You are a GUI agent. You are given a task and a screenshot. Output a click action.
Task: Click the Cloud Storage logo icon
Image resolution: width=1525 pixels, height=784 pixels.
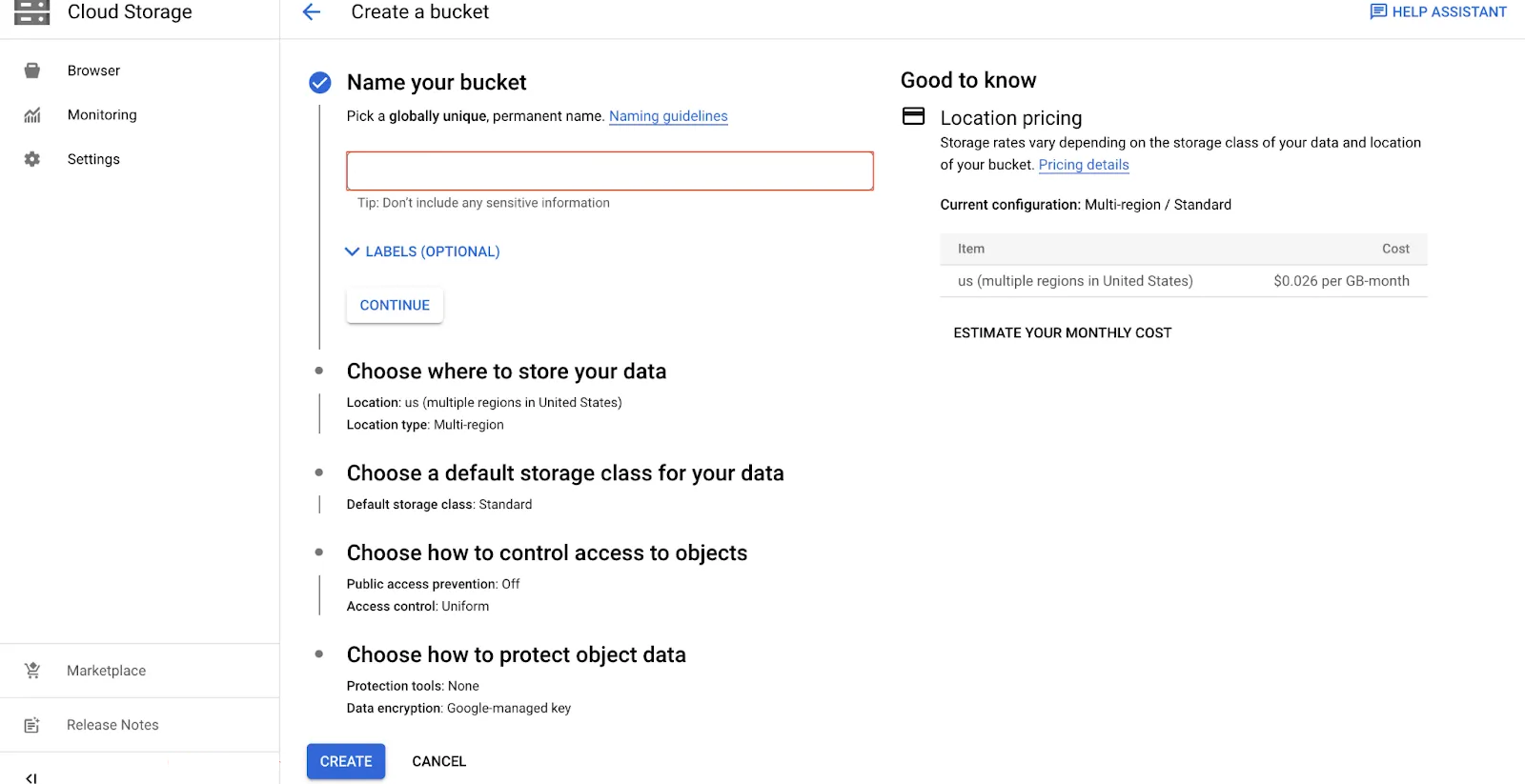tap(31, 12)
